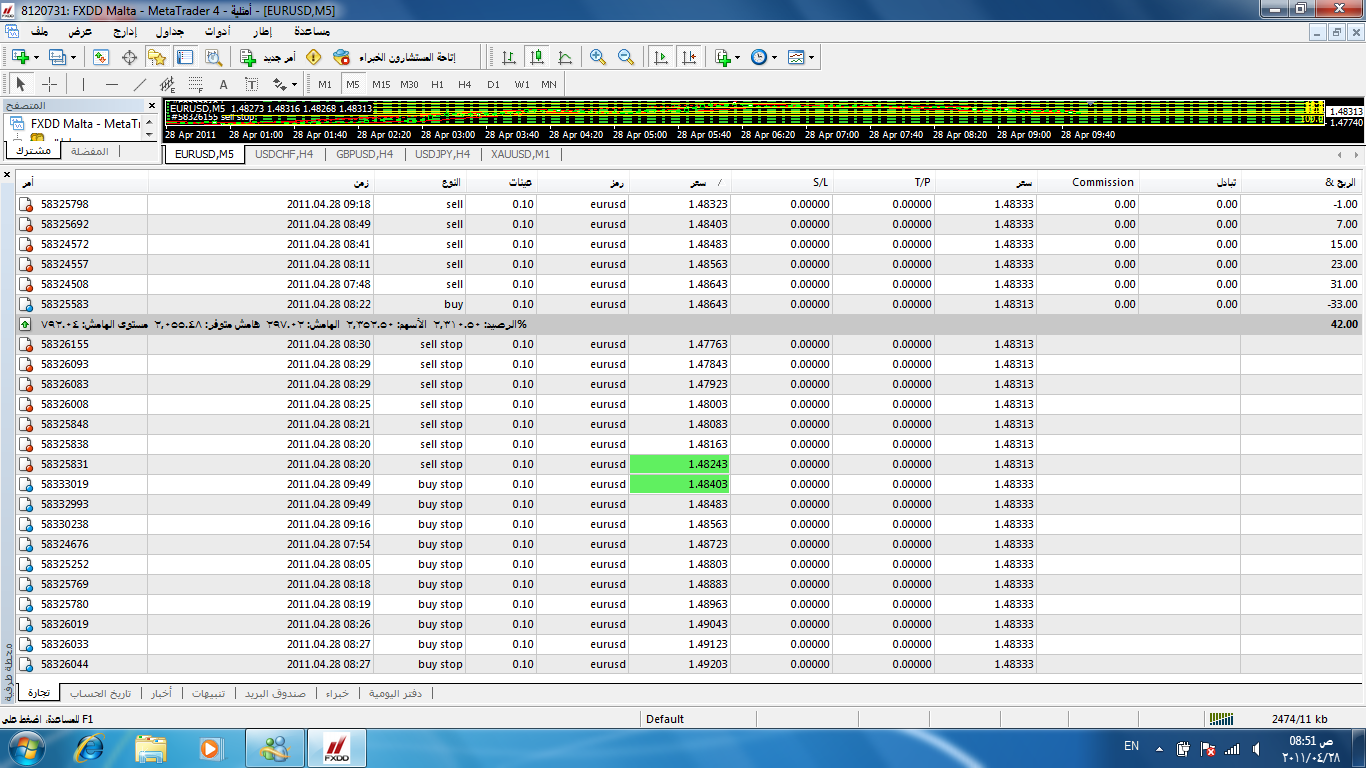
Task: Click the Expert Advisors enable button
Action: click(x=394, y=57)
